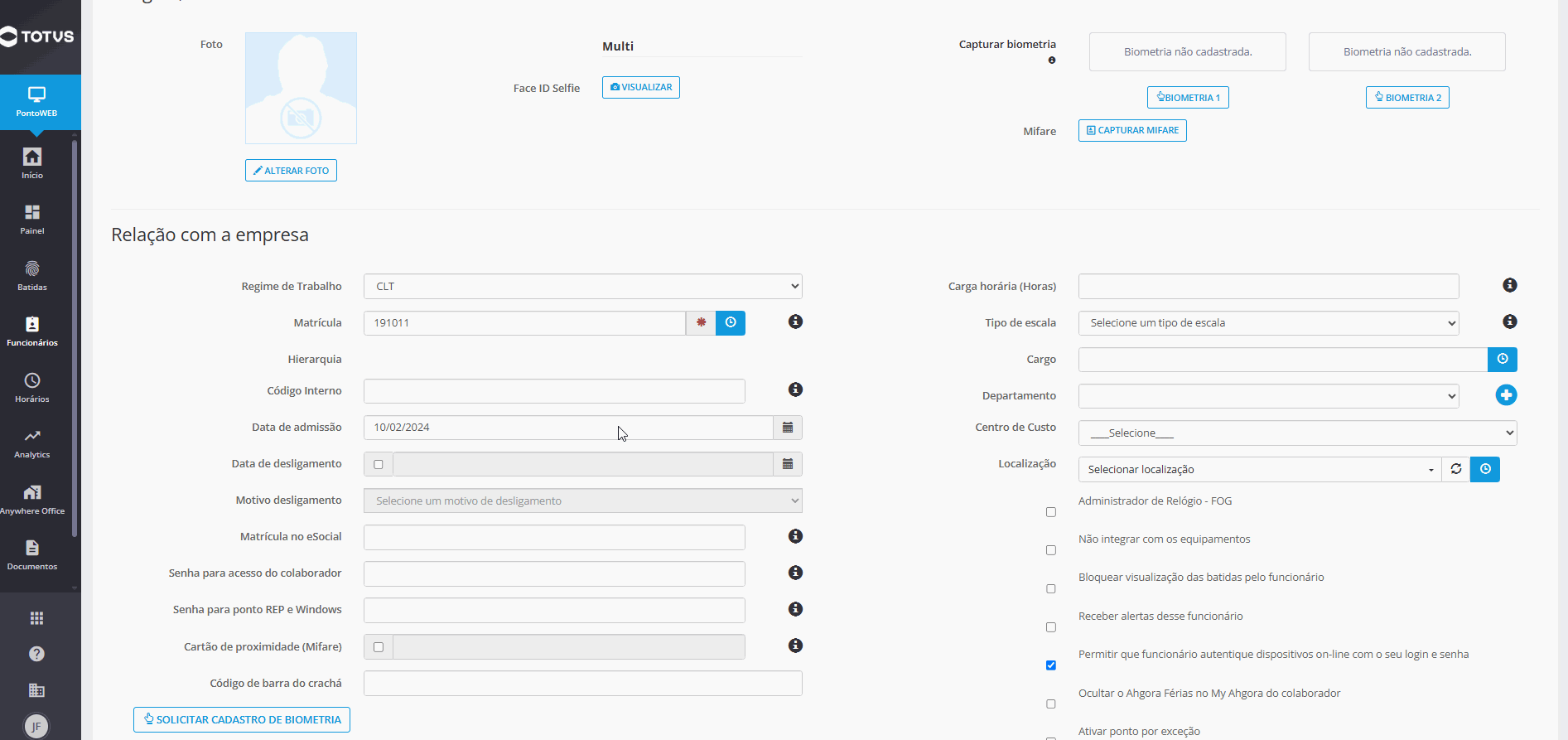Open Cargo history clock button
This screenshot has width=1568, height=740.
coord(1503,360)
